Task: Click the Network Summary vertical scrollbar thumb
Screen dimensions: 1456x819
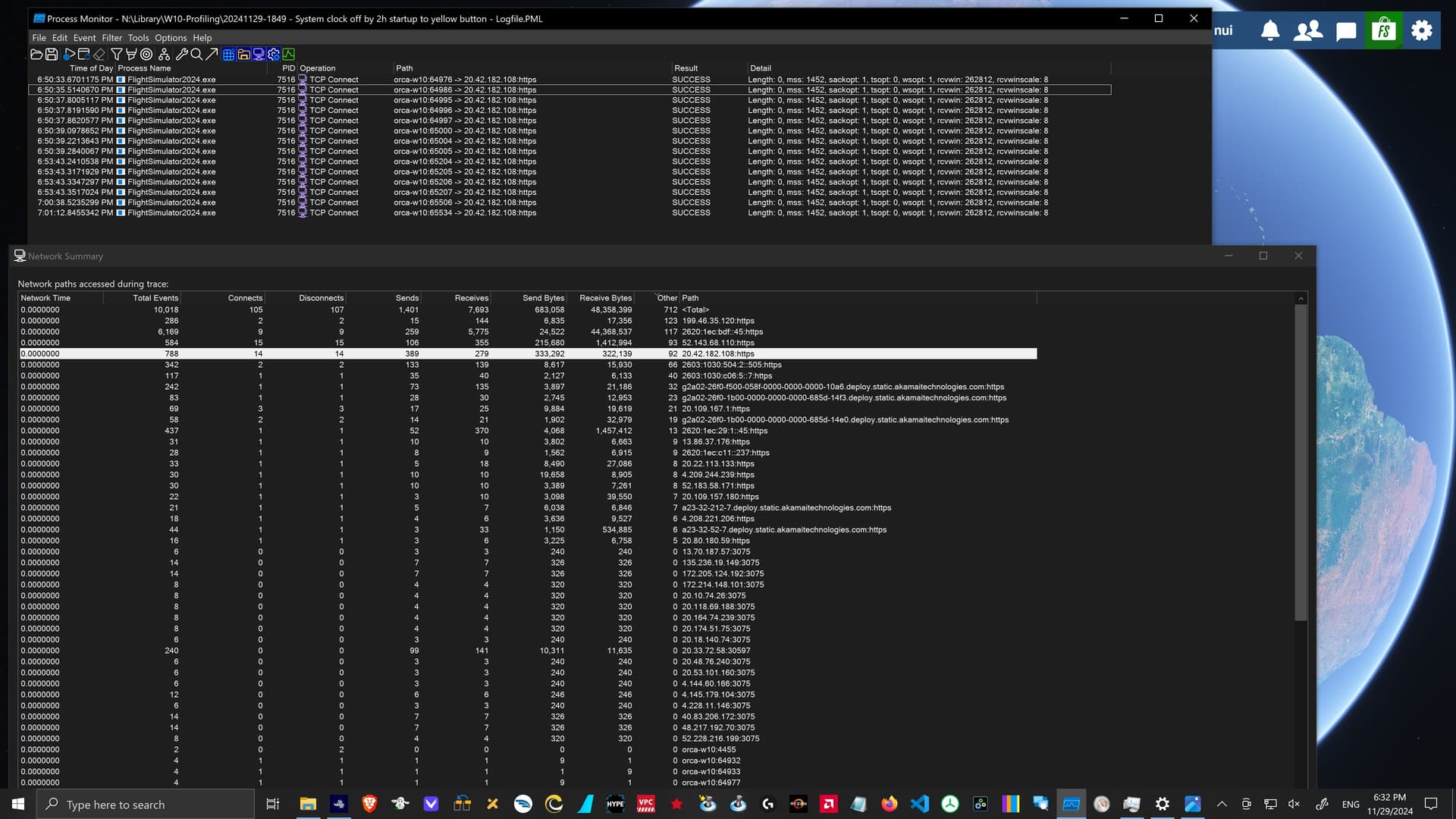Action: pyautogui.click(x=1301, y=463)
